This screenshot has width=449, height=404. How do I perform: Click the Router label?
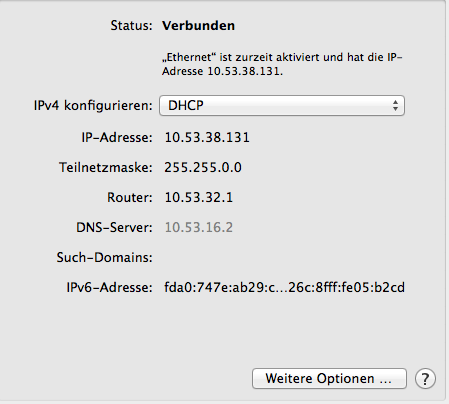(130, 197)
